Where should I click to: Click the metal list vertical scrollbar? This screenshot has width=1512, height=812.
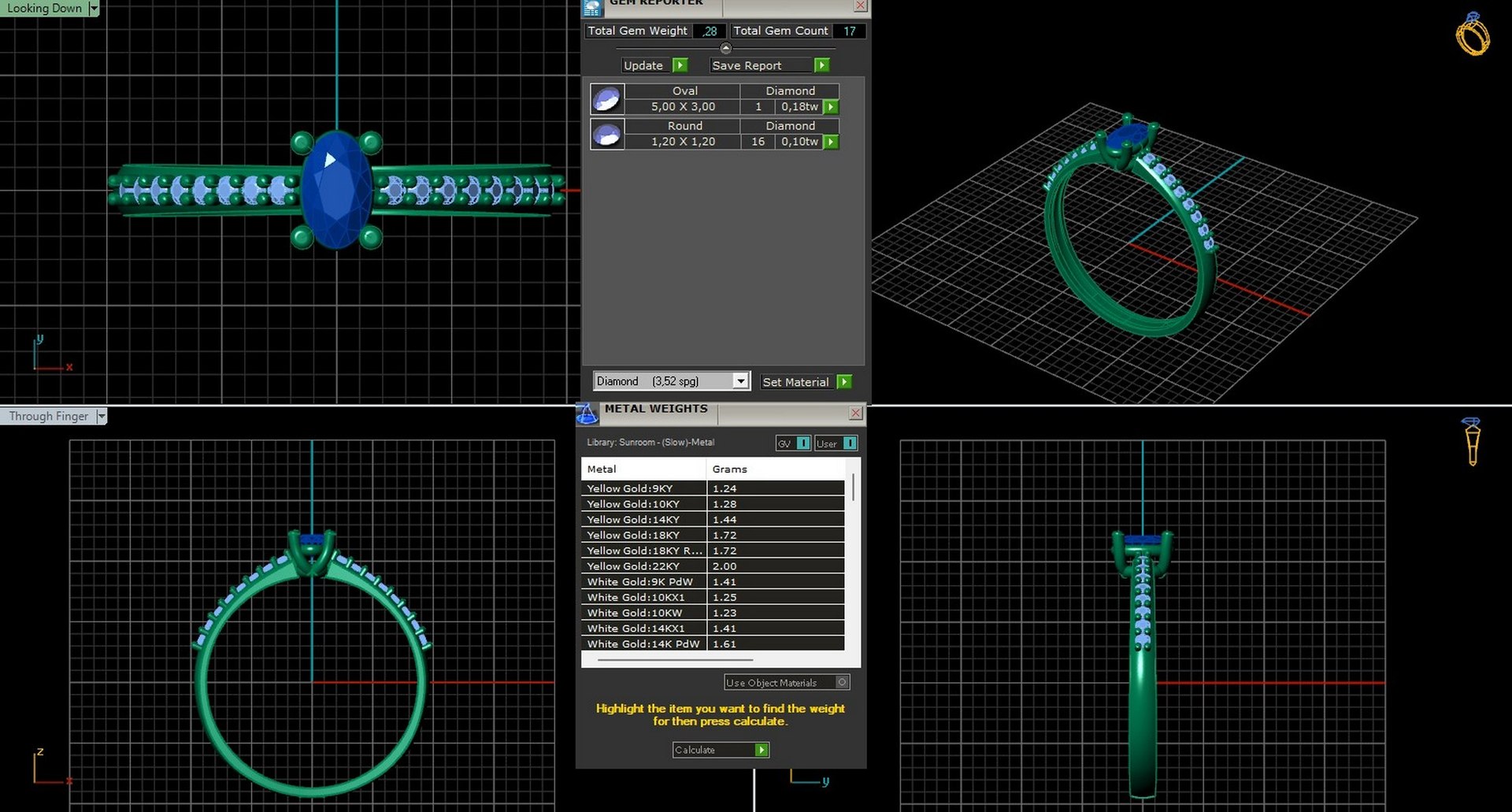pos(854,487)
